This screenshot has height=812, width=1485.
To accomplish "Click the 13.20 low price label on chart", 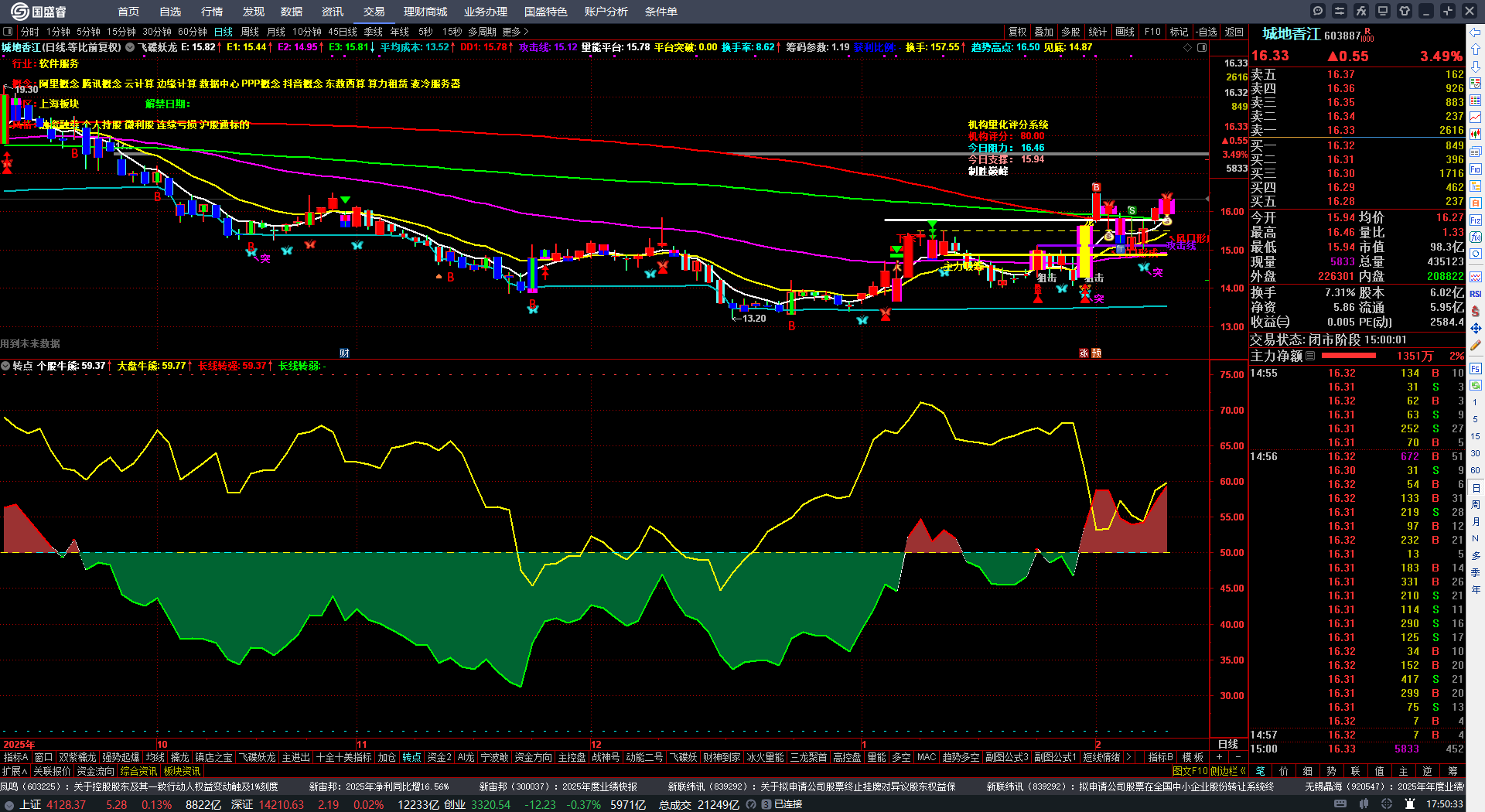I will pos(753,318).
